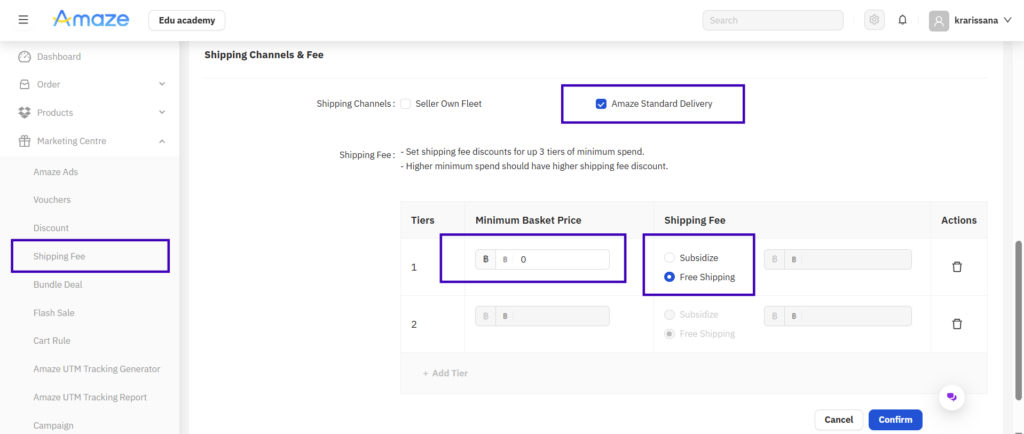
Task: Open Vouchers in sidebar
Action: [x=52, y=200]
